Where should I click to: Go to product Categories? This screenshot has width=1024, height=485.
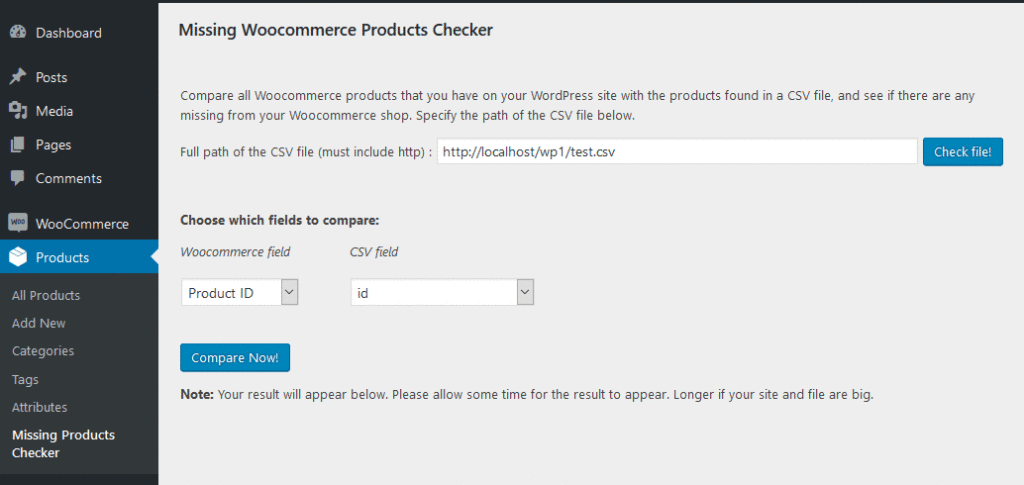(x=42, y=351)
